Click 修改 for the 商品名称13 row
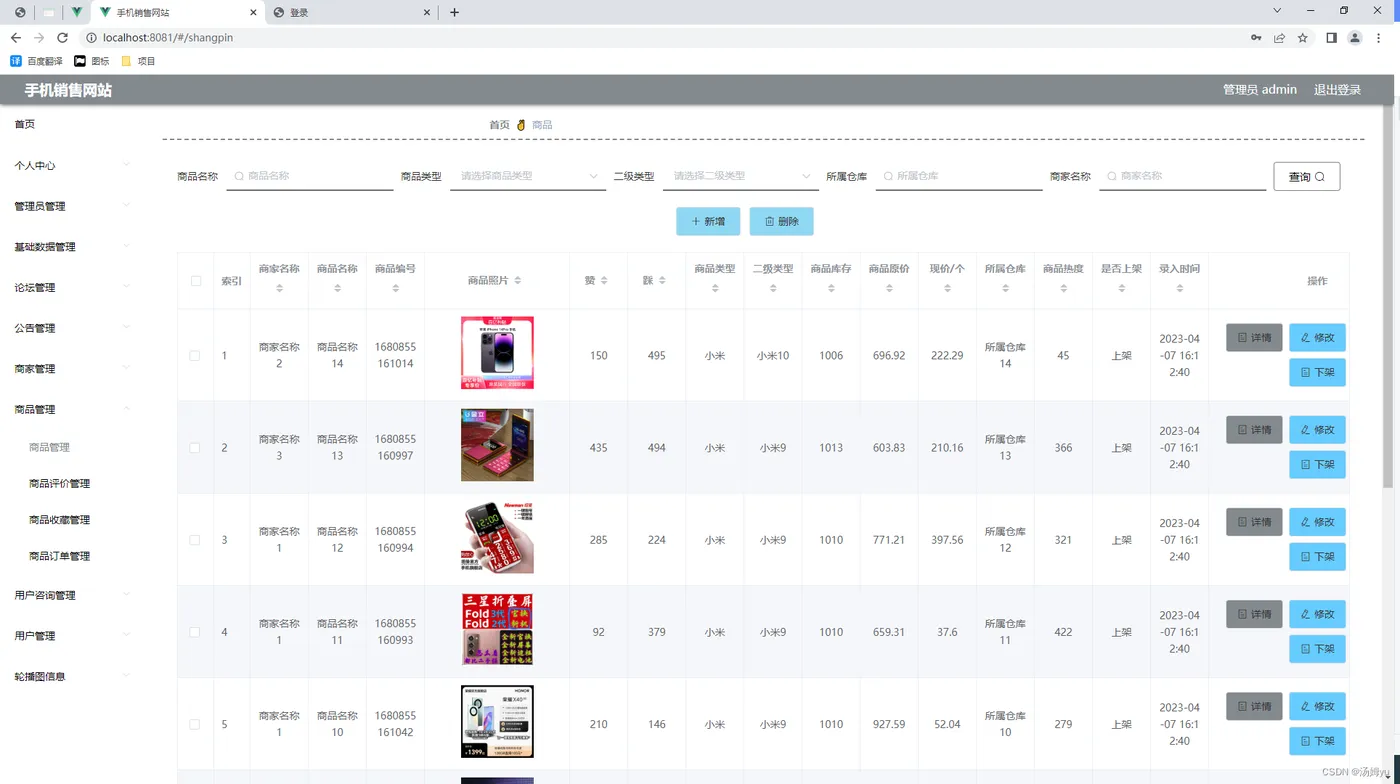1400x784 pixels. pos(1317,430)
